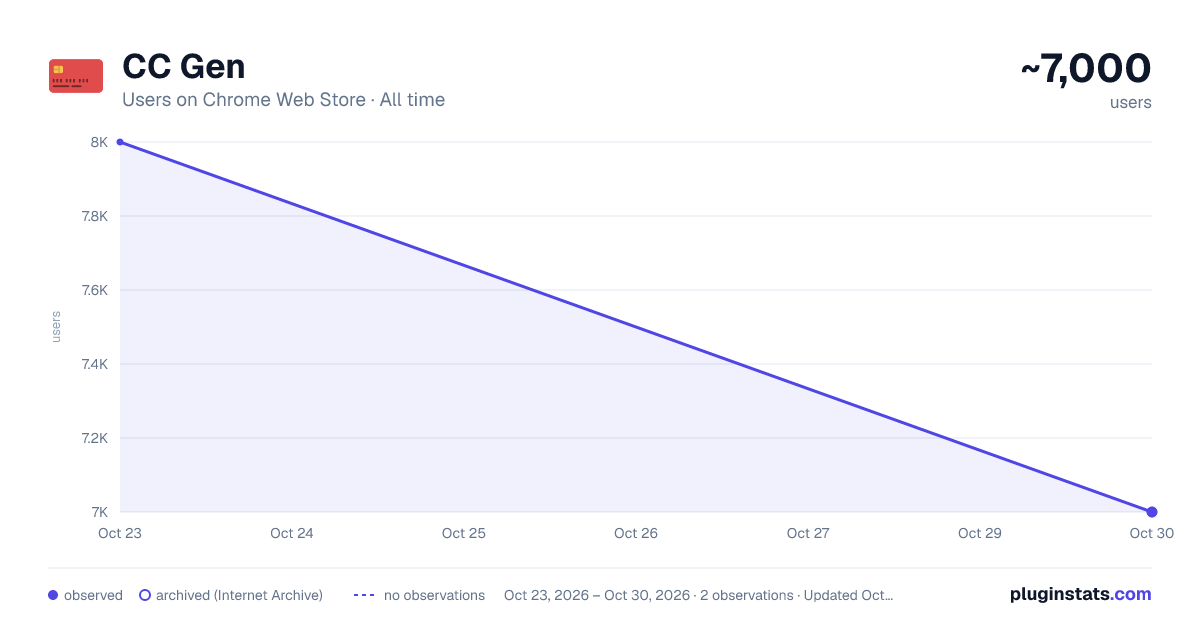Select the Oct 30 data point at 7K
The height and width of the screenshot is (630, 1200).
1152,512
